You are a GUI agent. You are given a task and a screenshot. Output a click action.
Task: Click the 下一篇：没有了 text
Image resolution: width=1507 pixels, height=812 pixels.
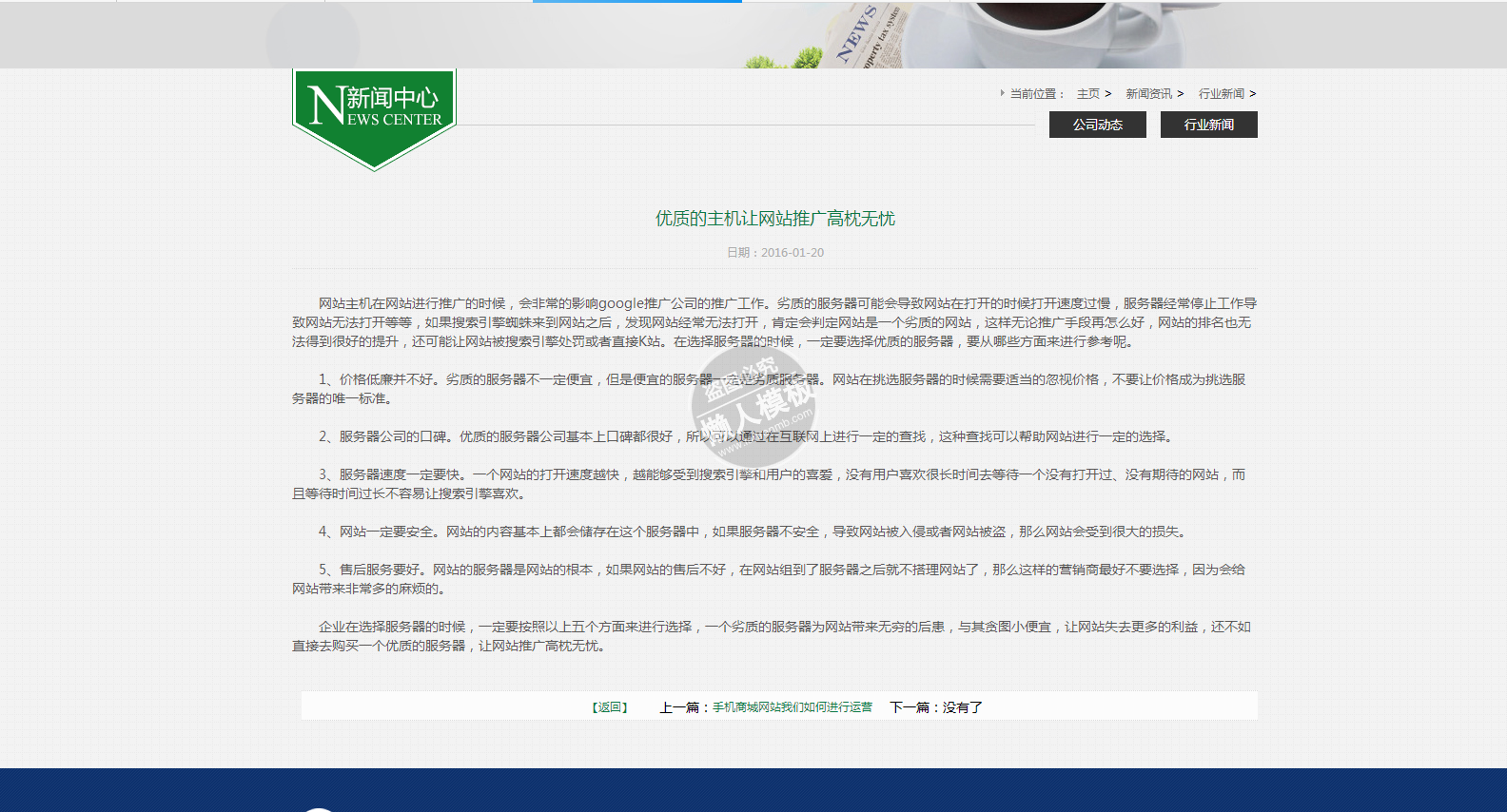pyautogui.click(x=935, y=707)
